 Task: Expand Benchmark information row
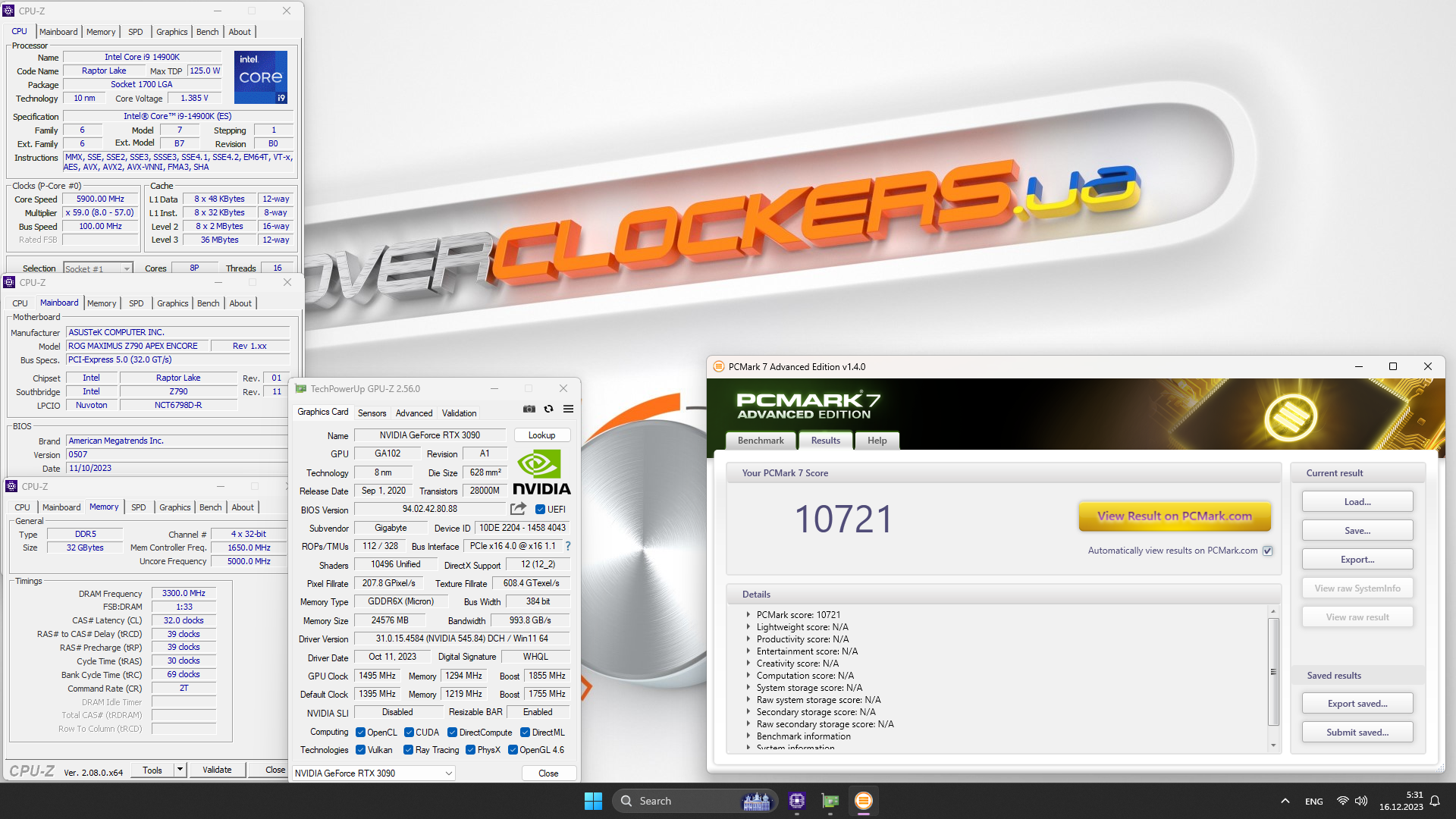coord(748,736)
